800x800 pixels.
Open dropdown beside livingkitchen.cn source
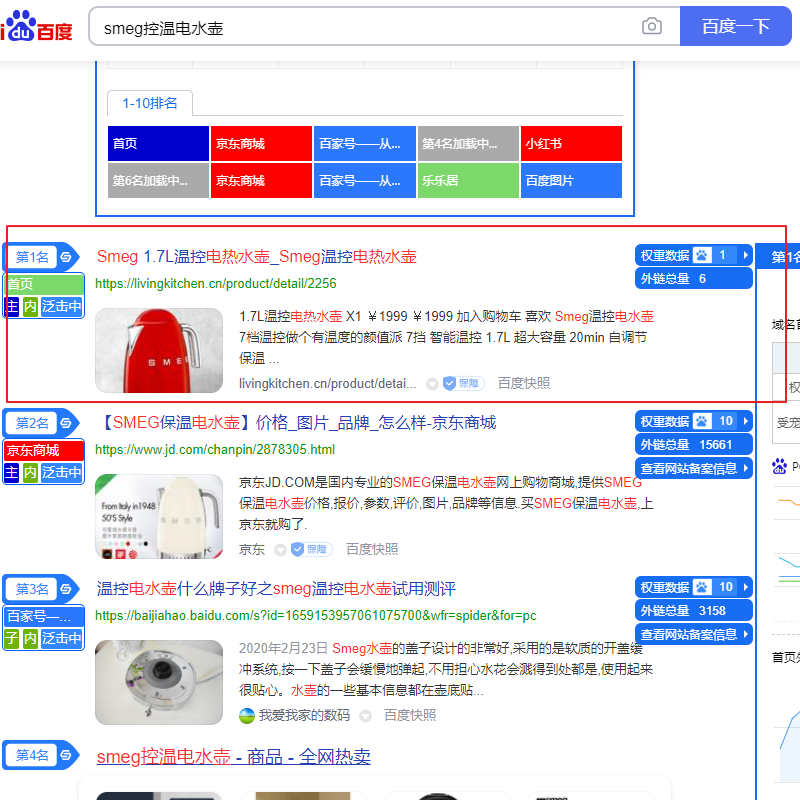[x=432, y=384]
